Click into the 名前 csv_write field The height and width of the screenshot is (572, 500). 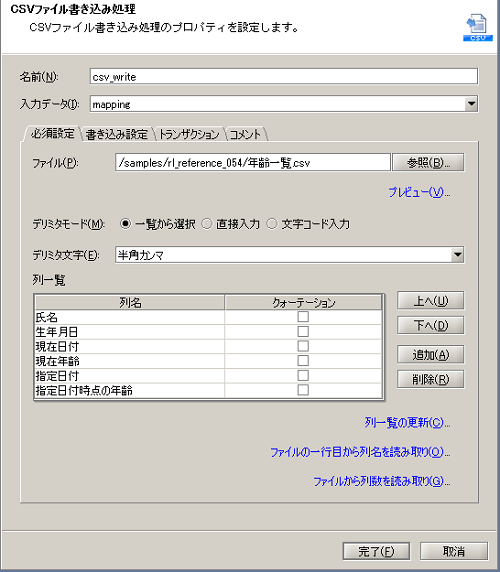click(x=284, y=77)
